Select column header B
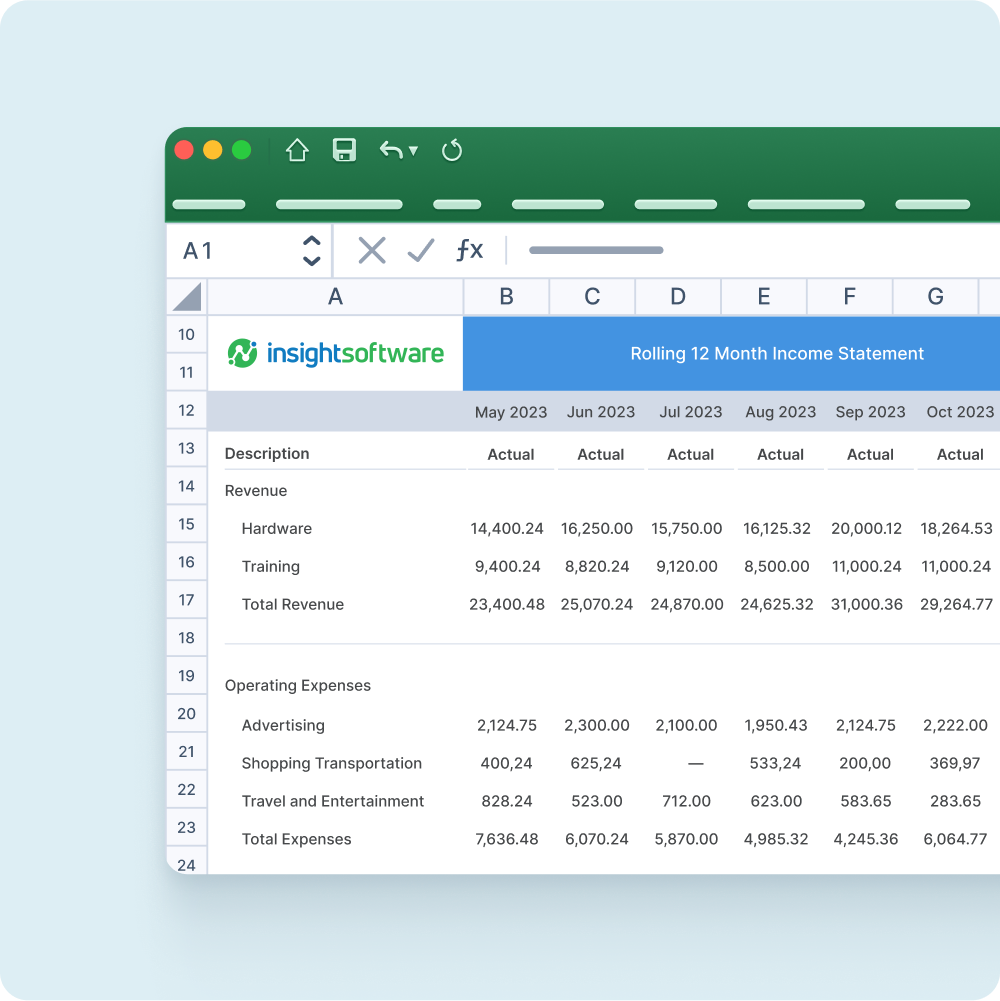This screenshot has height=1001, width=1000. [x=506, y=296]
